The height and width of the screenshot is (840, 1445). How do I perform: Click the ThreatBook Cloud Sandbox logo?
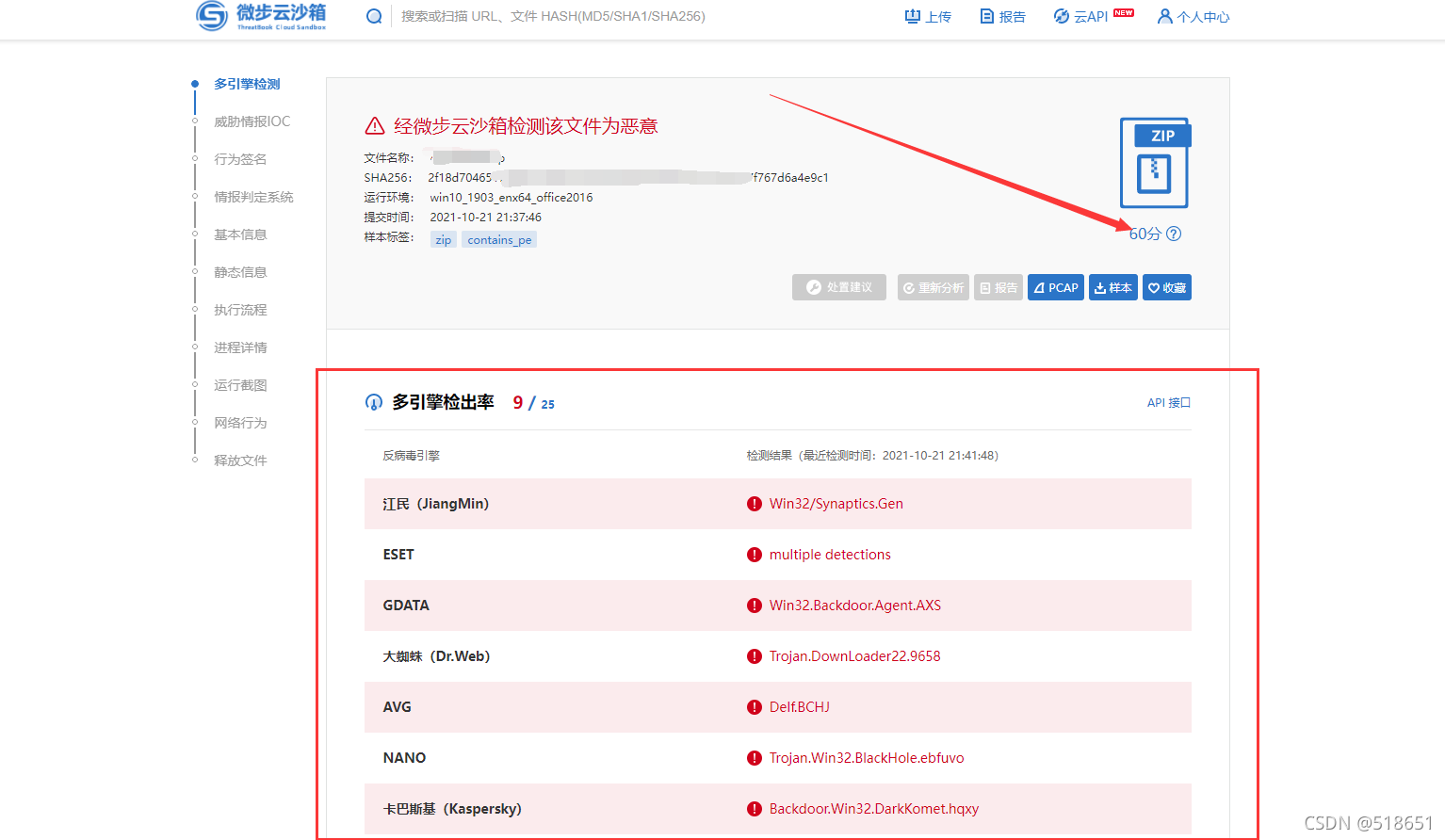261,16
